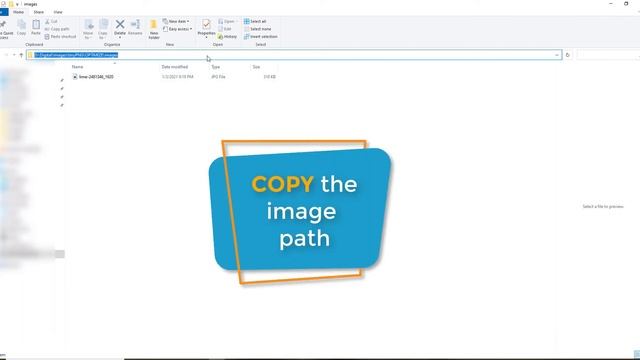Click Copy path in the Clipboard group
Image resolution: width=640 pixels, height=360 pixels.
tap(57, 29)
